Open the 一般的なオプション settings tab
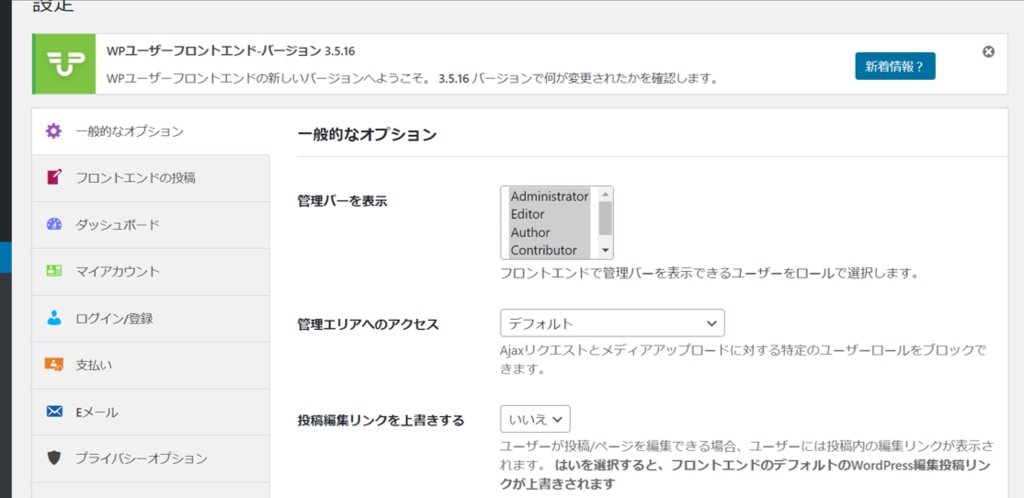Image resolution: width=1024 pixels, height=498 pixels. [x=151, y=131]
